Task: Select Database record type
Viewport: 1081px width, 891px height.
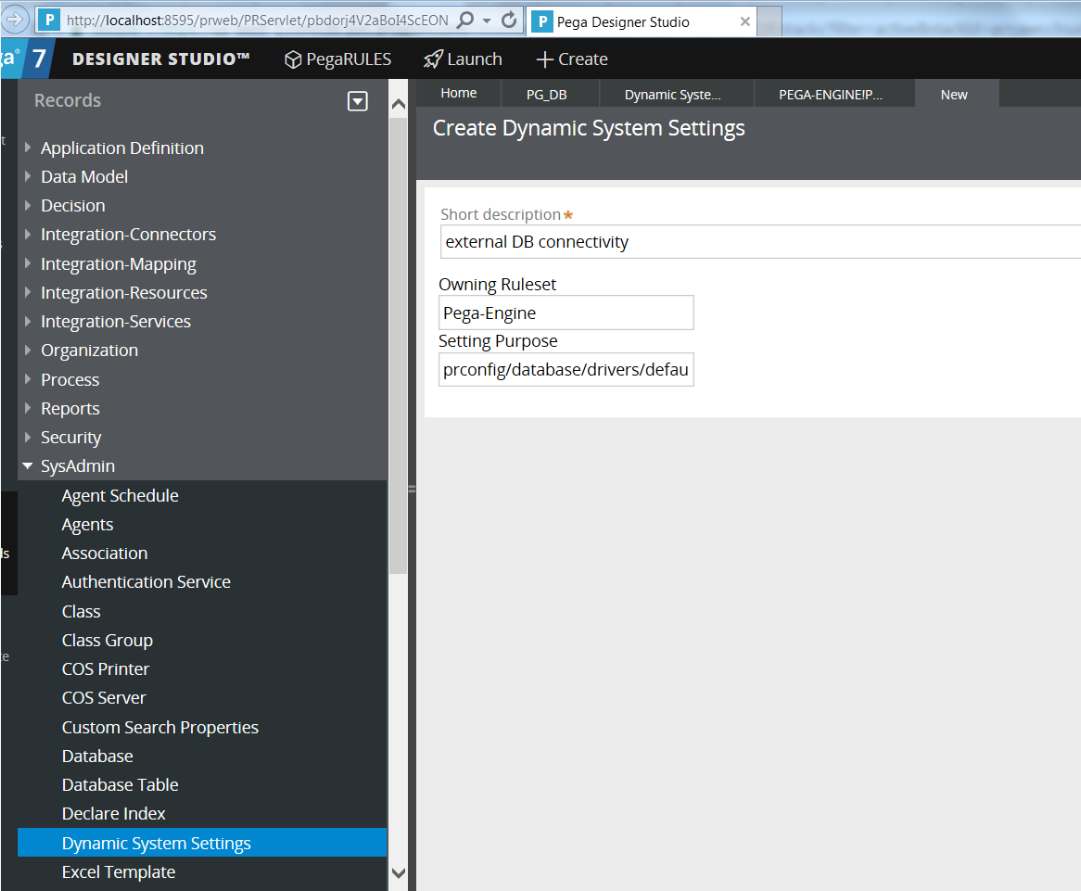Action: (97, 757)
